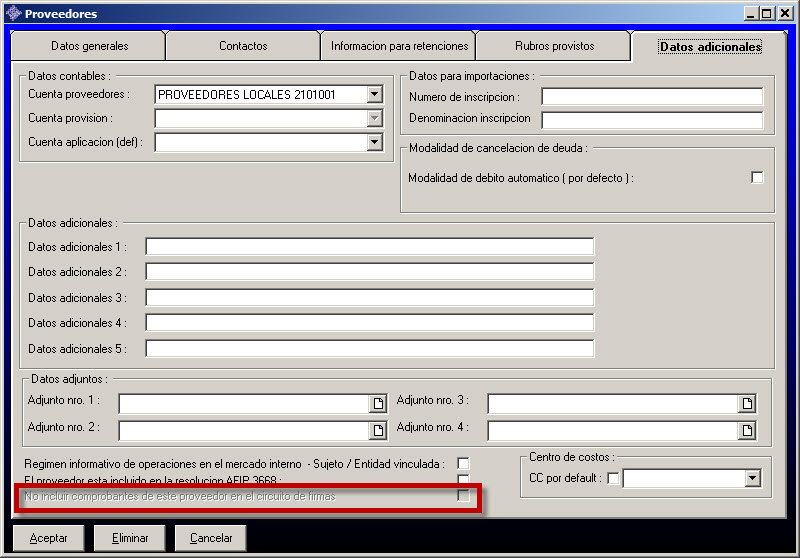Enable Modalidad de debito automatico checkbox

pos(757,178)
